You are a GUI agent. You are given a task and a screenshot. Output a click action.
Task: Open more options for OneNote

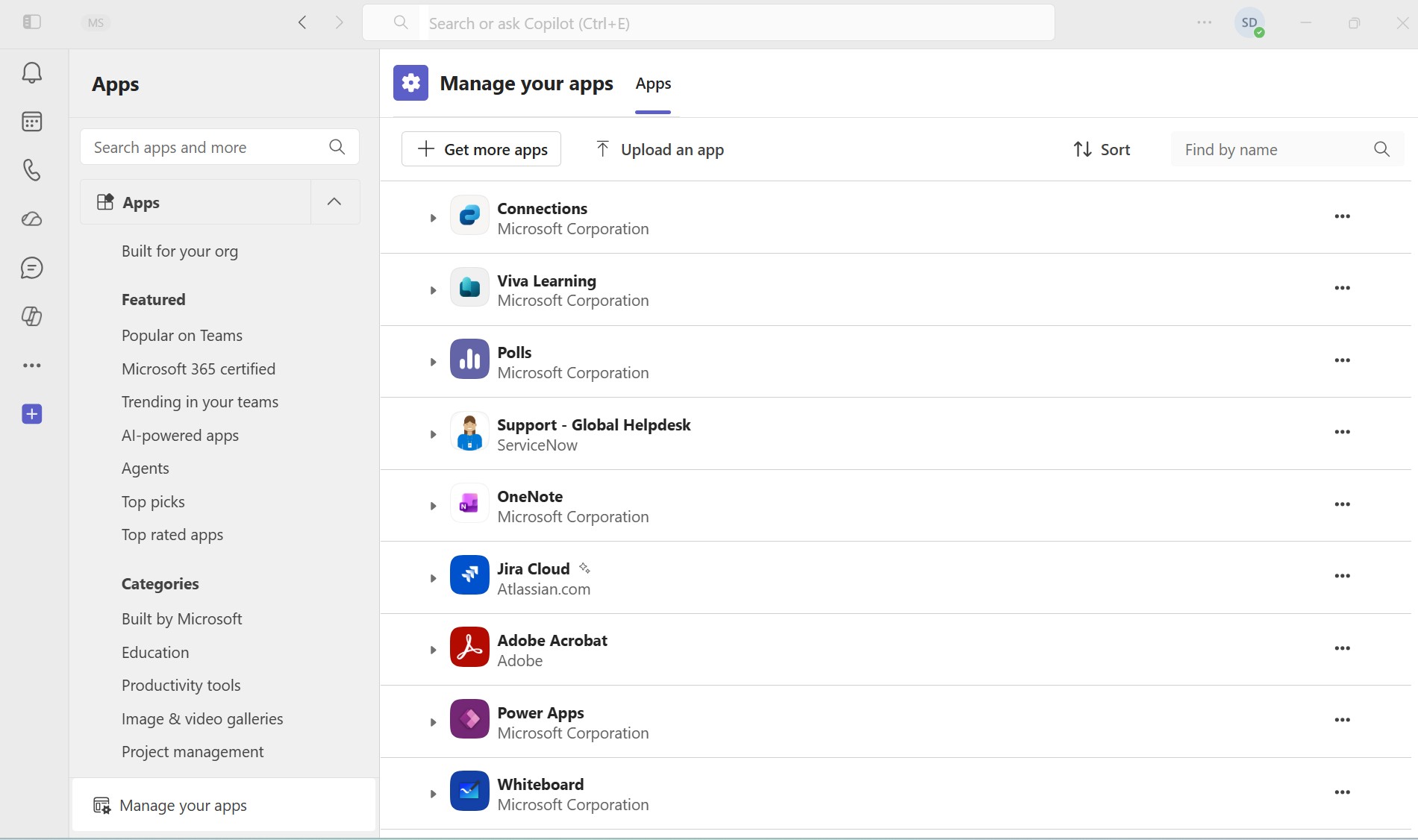pos(1342,504)
